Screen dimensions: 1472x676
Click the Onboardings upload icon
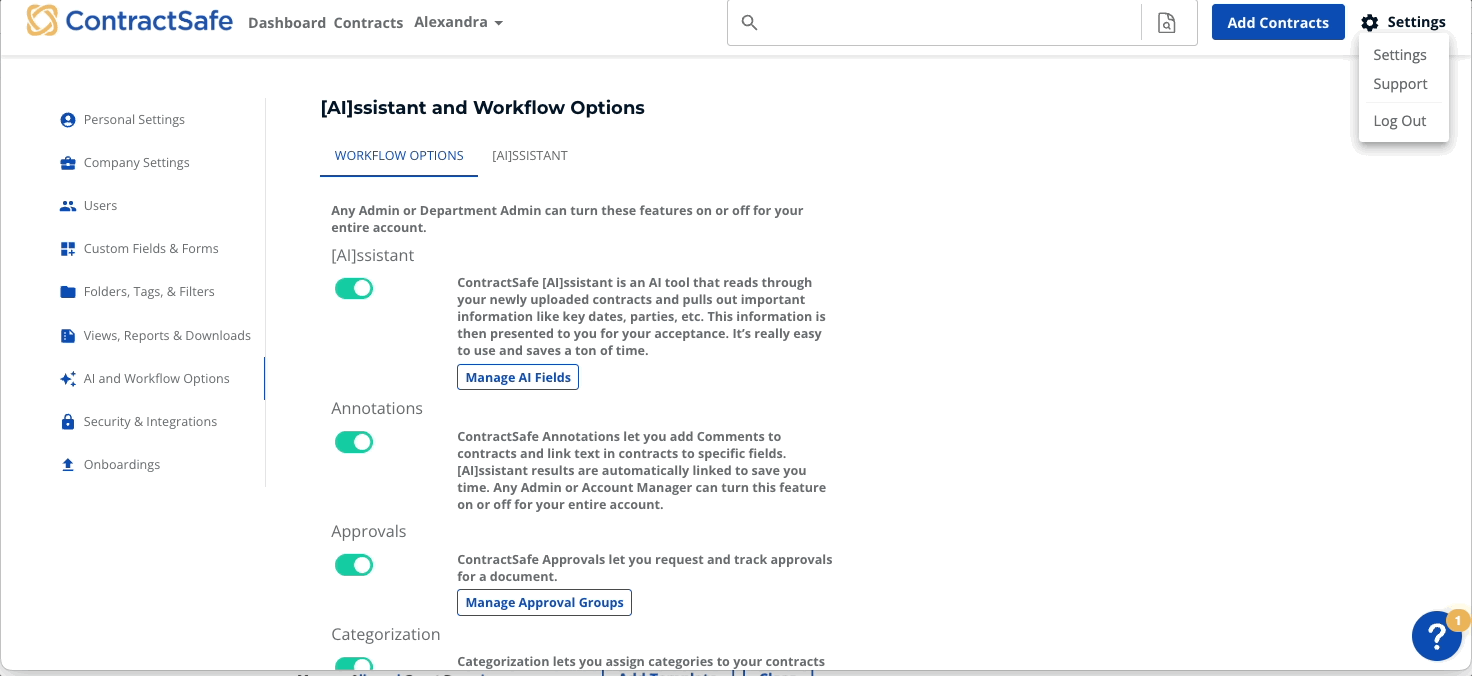pos(66,464)
